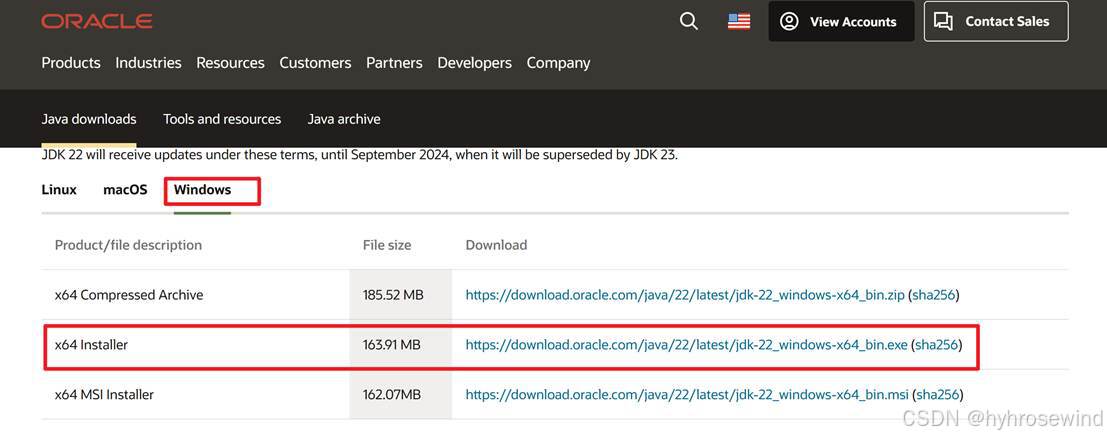Open the Resources menu
1107x438 pixels.
[230, 63]
